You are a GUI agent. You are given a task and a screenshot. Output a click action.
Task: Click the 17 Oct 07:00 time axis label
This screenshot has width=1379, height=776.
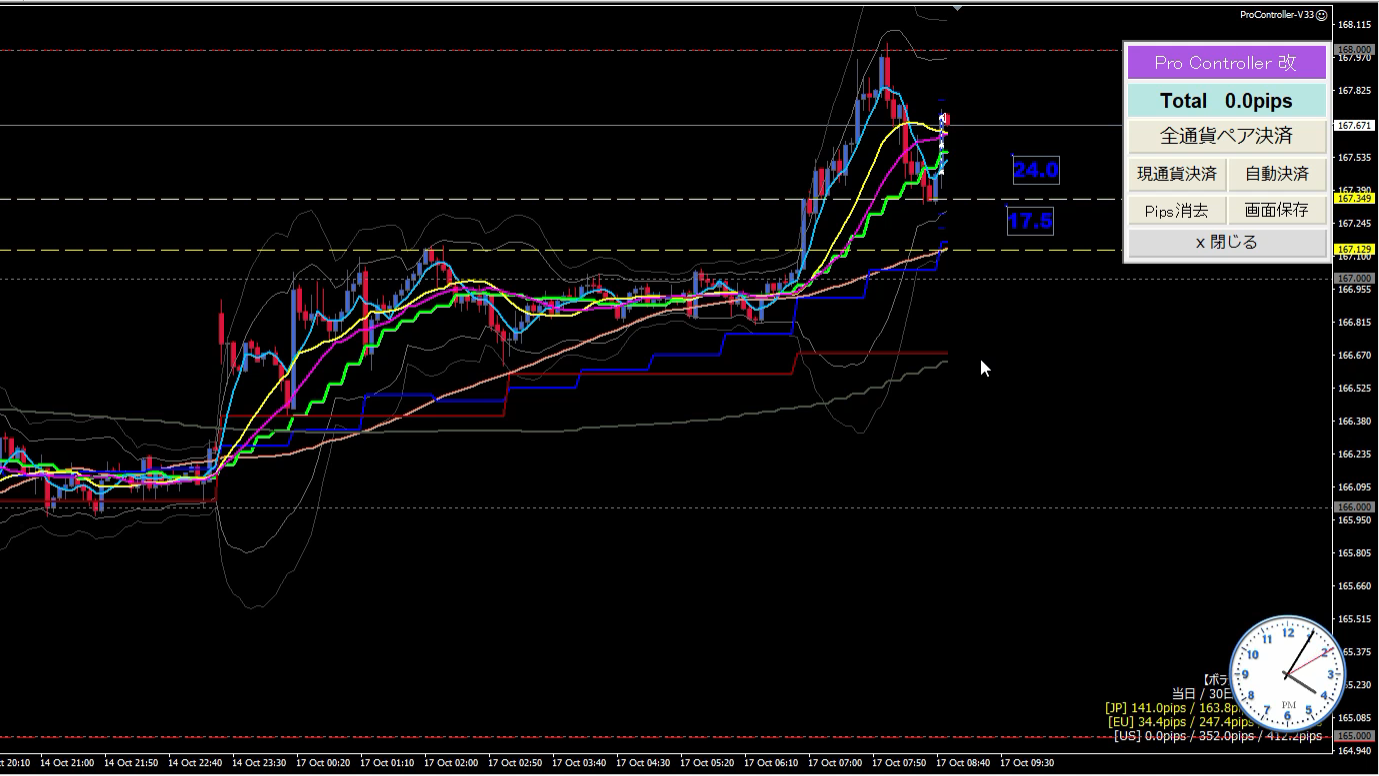click(x=835, y=763)
